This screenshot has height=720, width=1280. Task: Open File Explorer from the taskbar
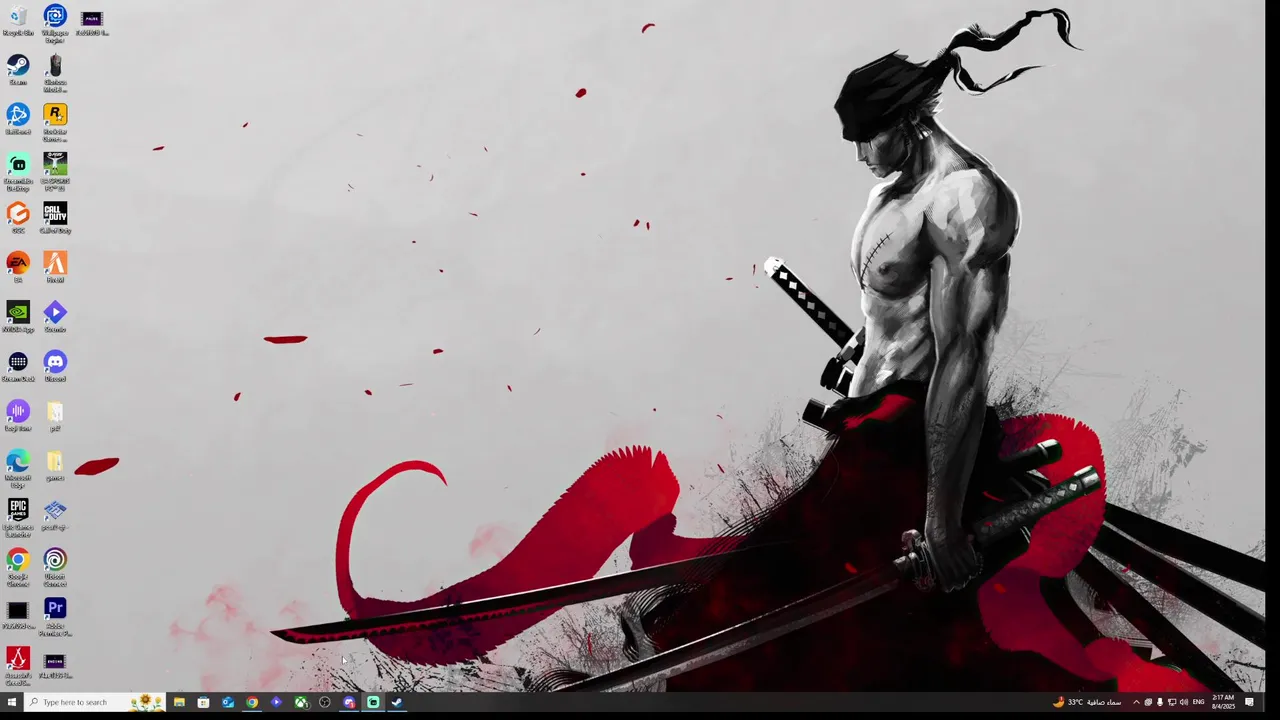[179, 702]
